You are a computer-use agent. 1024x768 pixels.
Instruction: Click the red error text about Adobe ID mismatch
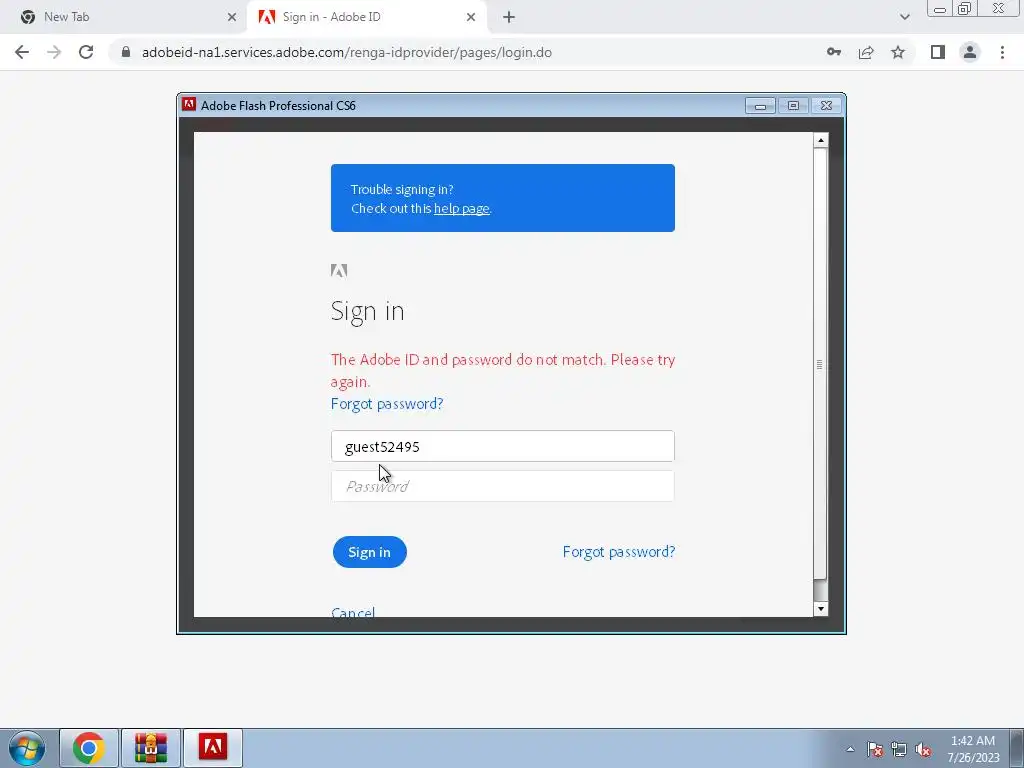[503, 370]
